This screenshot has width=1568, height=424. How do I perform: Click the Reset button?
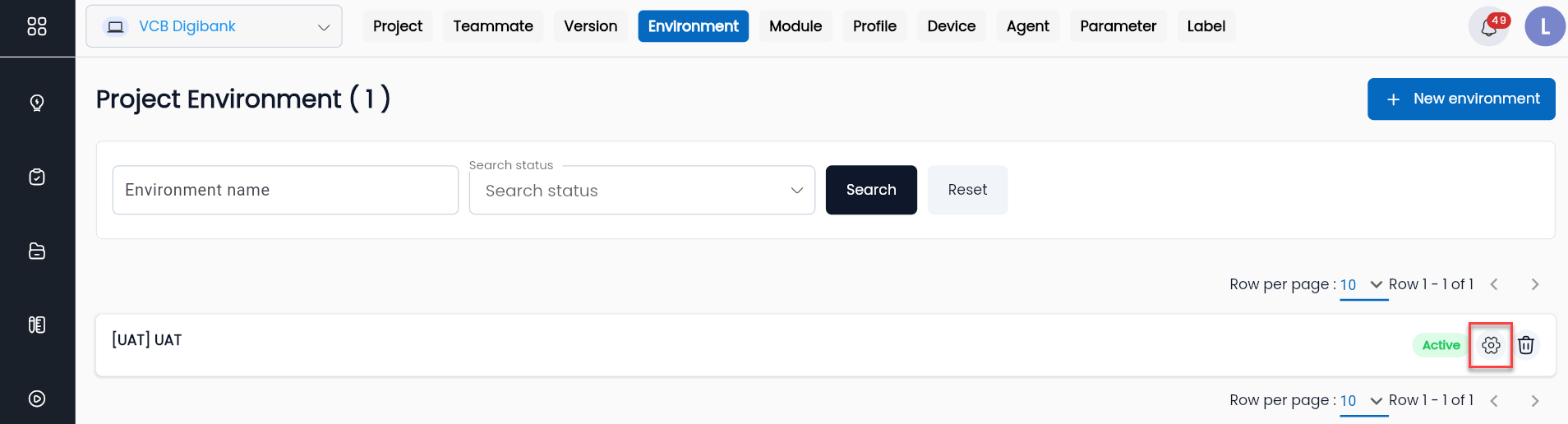tap(967, 190)
